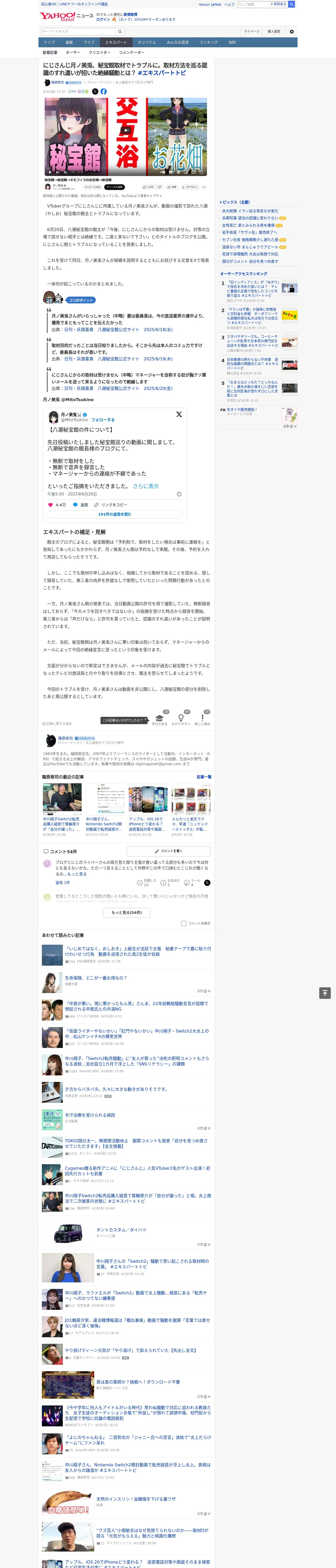Play the embedded video
The height and width of the screenshot is (1568, 336).
coord(125,130)
